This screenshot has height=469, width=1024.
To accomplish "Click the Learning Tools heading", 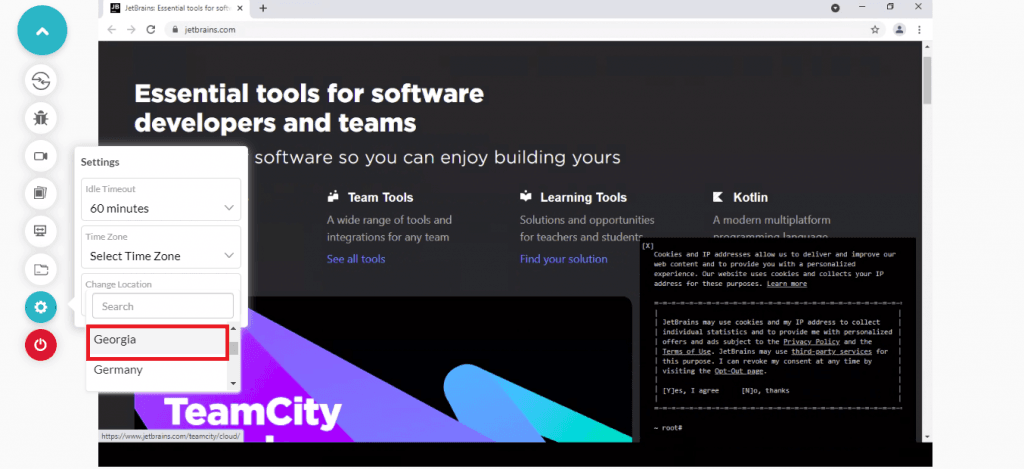I will pos(583,197).
